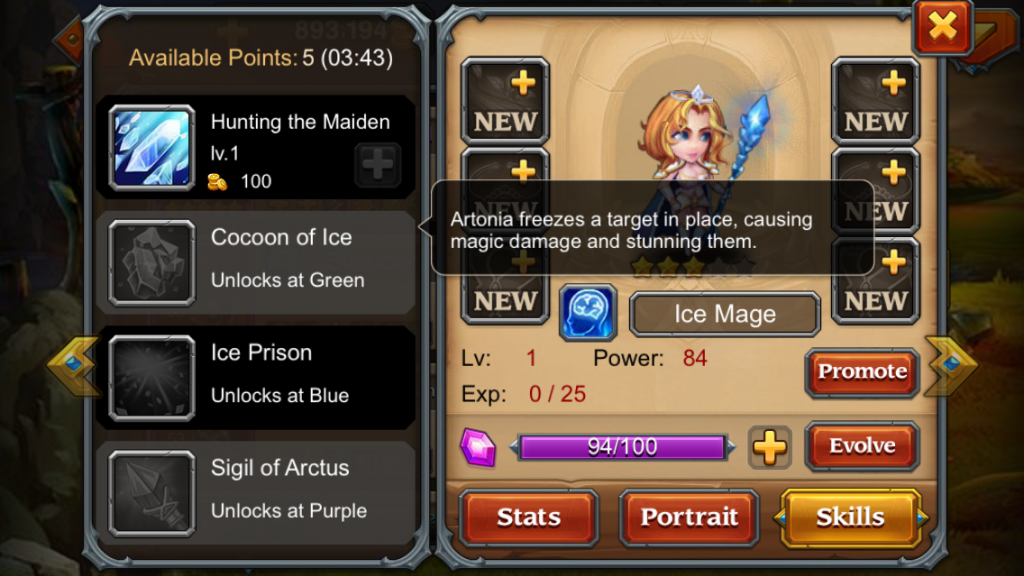Switch to the Portrait tab
Viewport: 1024px width, 576px height.
689,517
